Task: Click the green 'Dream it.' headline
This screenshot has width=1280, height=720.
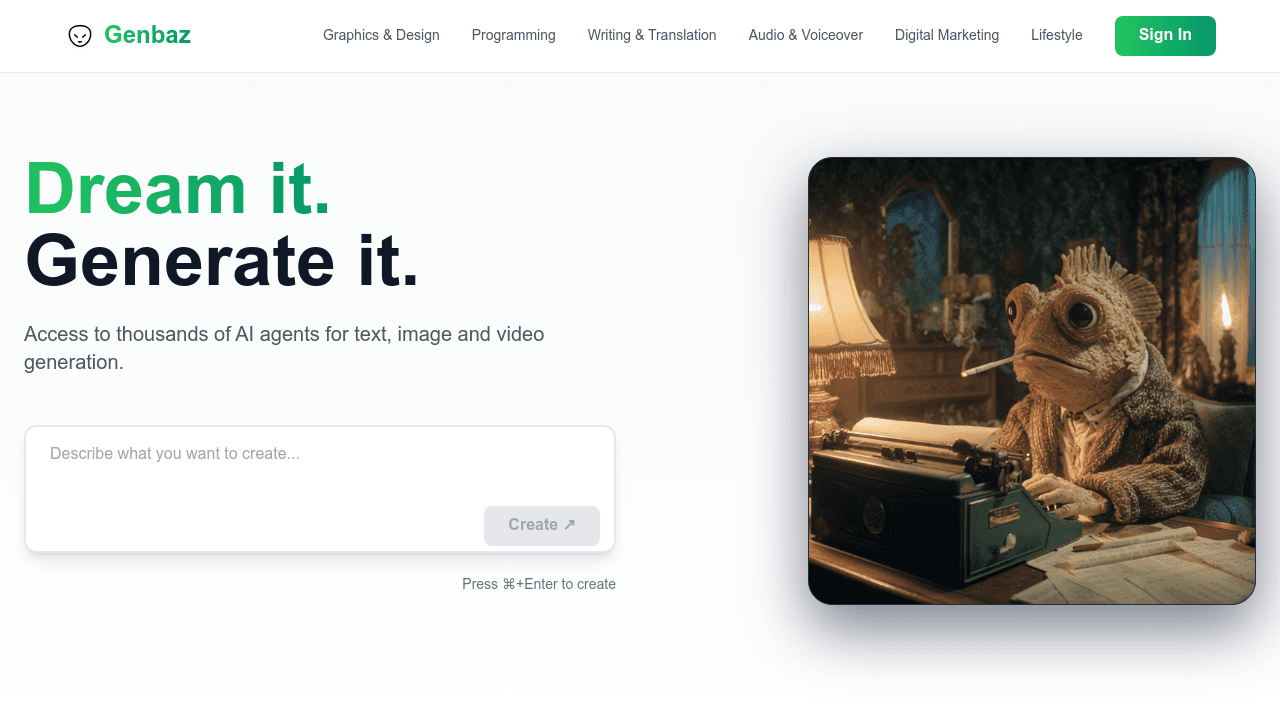Action: click(x=178, y=188)
